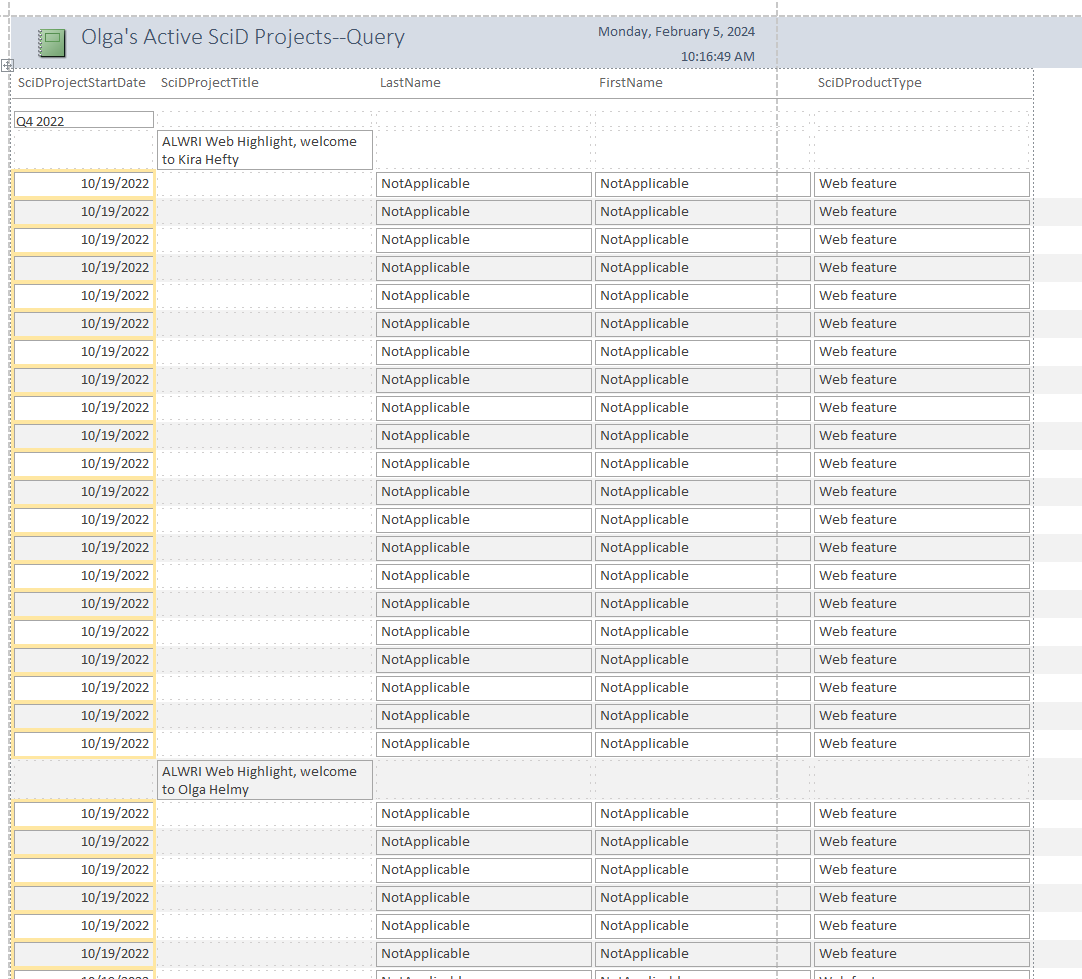Image resolution: width=1082 pixels, height=979 pixels.
Task: Click the layout selector cross handle icon
Action: [7, 66]
